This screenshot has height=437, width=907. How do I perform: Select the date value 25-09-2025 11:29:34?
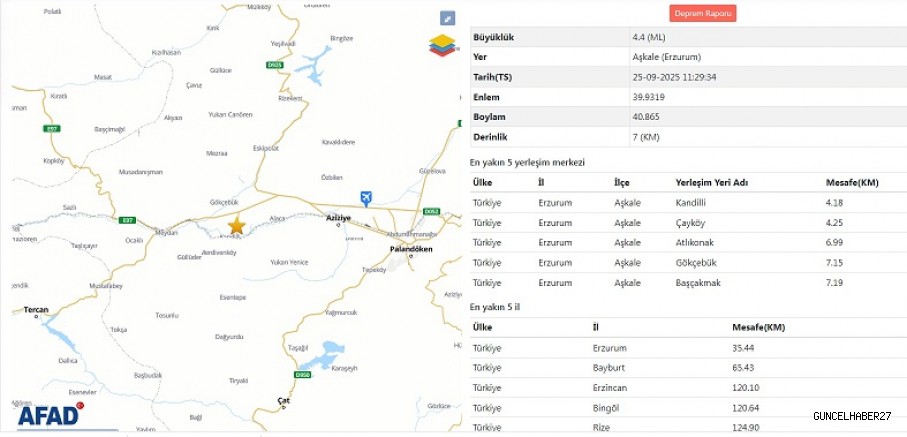click(674, 77)
